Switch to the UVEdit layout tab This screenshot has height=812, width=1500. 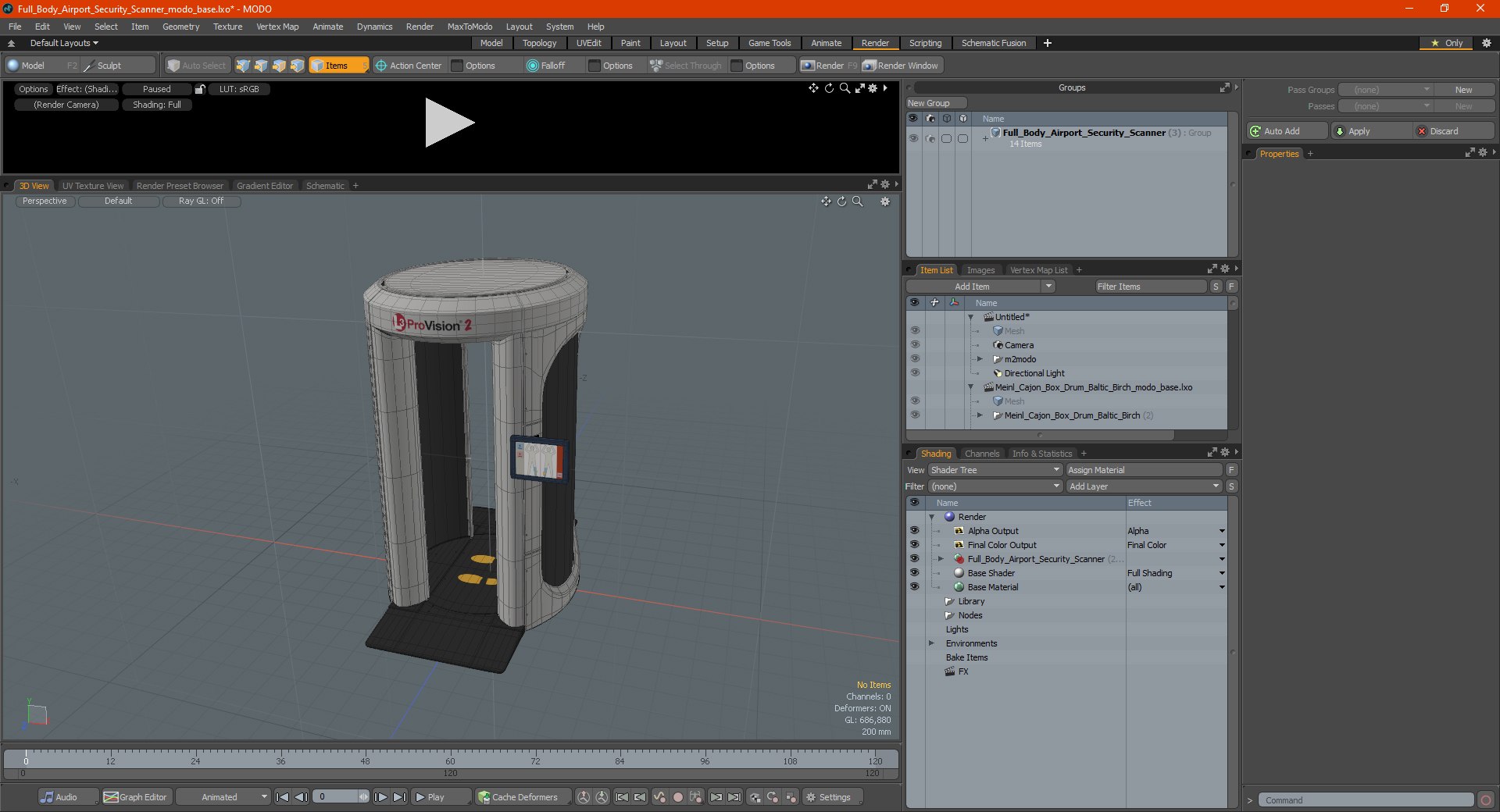pyautogui.click(x=588, y=43)
